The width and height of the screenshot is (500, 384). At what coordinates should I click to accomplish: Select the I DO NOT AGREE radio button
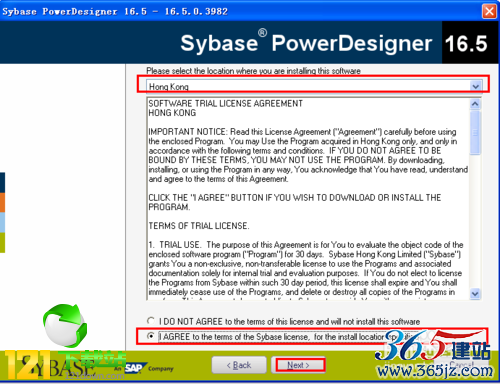pyautogui.click(x=151, y=321)
